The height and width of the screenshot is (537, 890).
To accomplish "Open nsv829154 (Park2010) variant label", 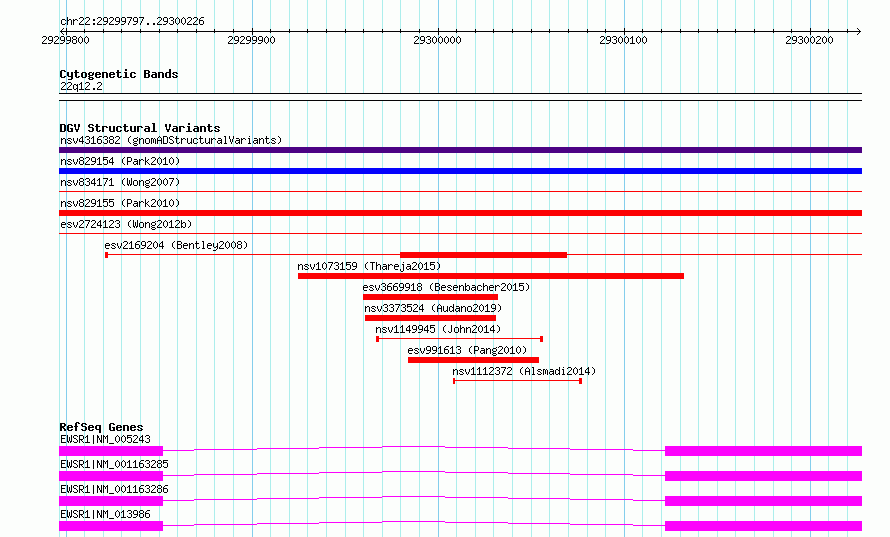I will [120, 161].
